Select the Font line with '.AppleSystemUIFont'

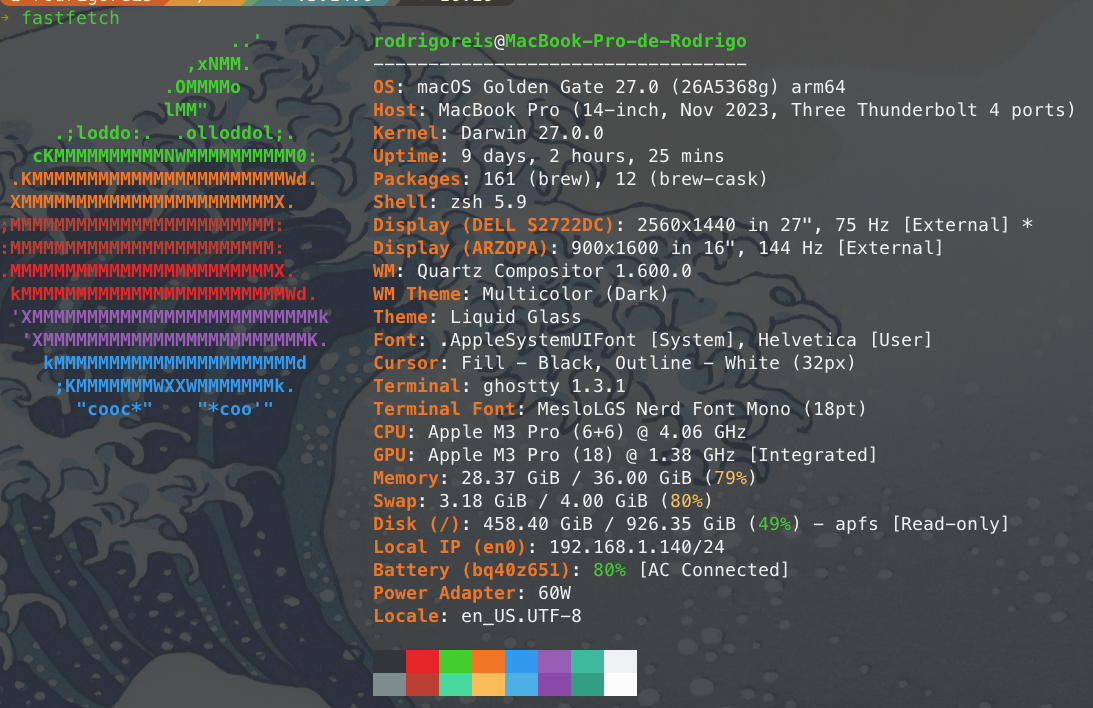click(652, 340)
